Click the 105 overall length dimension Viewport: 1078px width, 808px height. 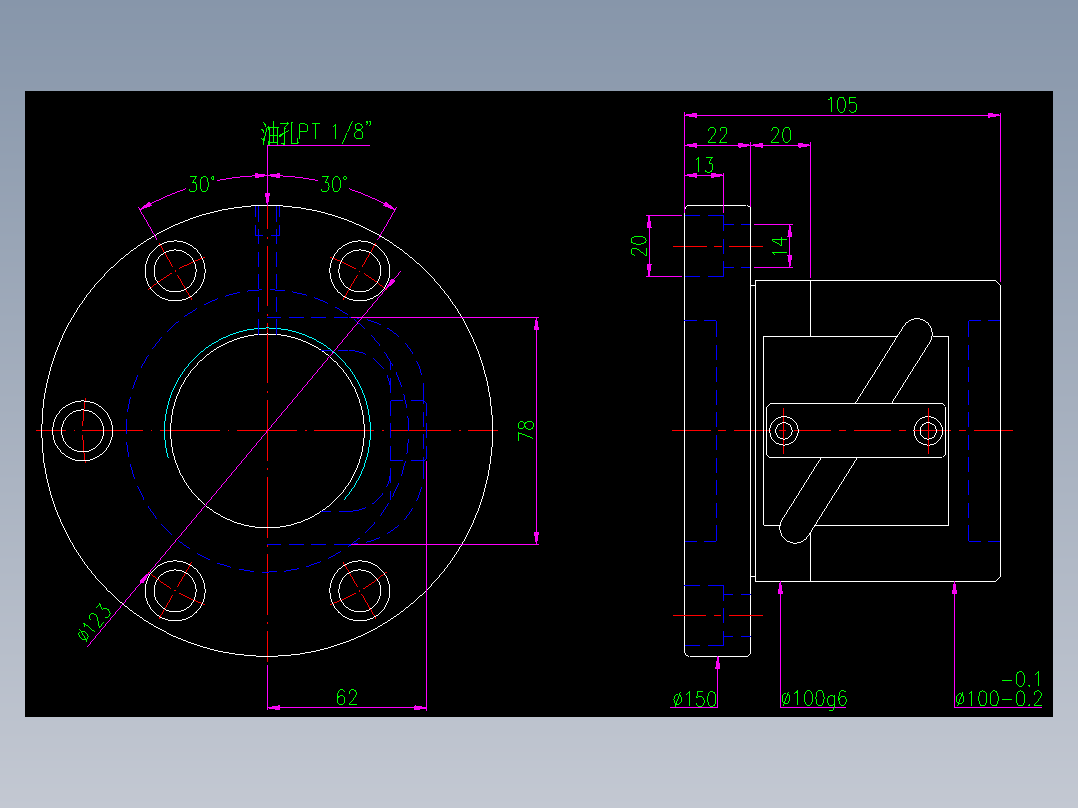[x=842, y=105]
